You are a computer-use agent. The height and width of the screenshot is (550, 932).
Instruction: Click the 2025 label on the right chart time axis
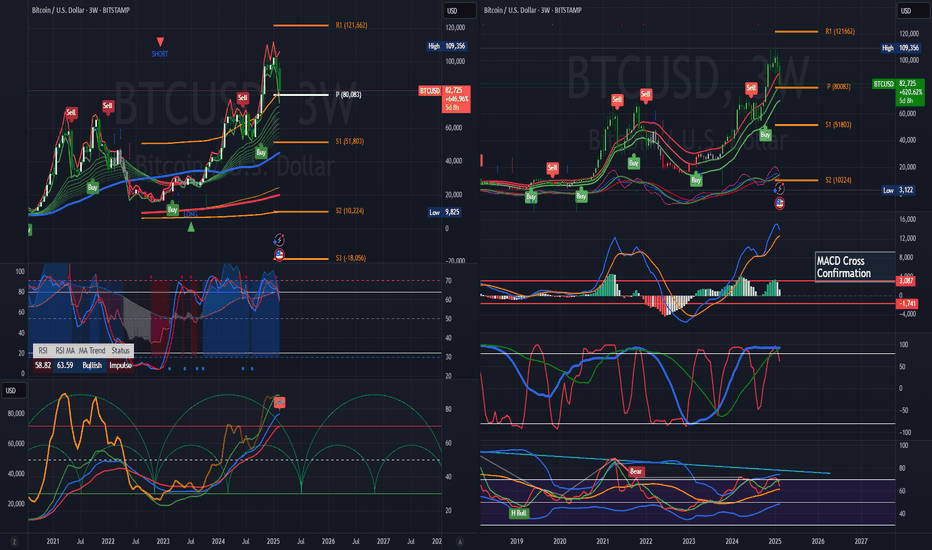775,542
